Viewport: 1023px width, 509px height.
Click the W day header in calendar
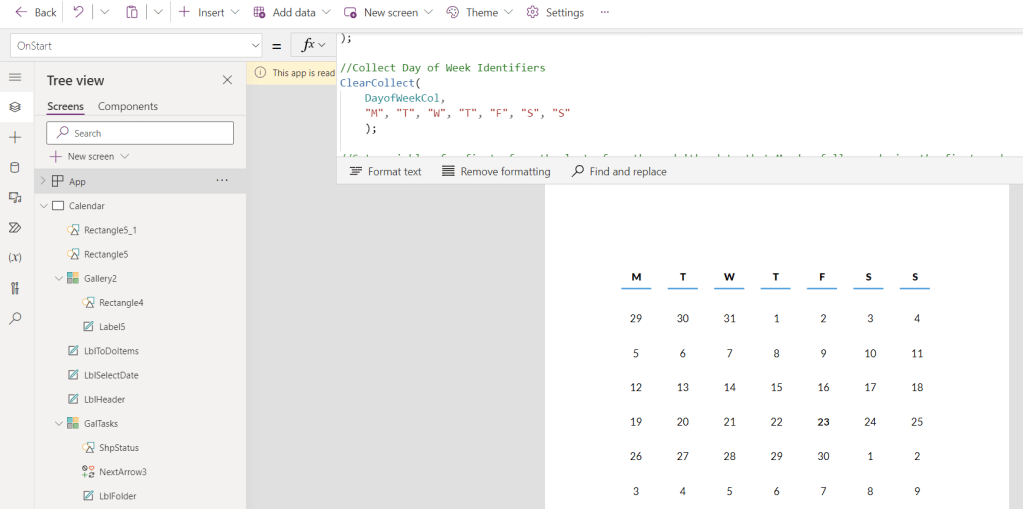pos(729,277)
